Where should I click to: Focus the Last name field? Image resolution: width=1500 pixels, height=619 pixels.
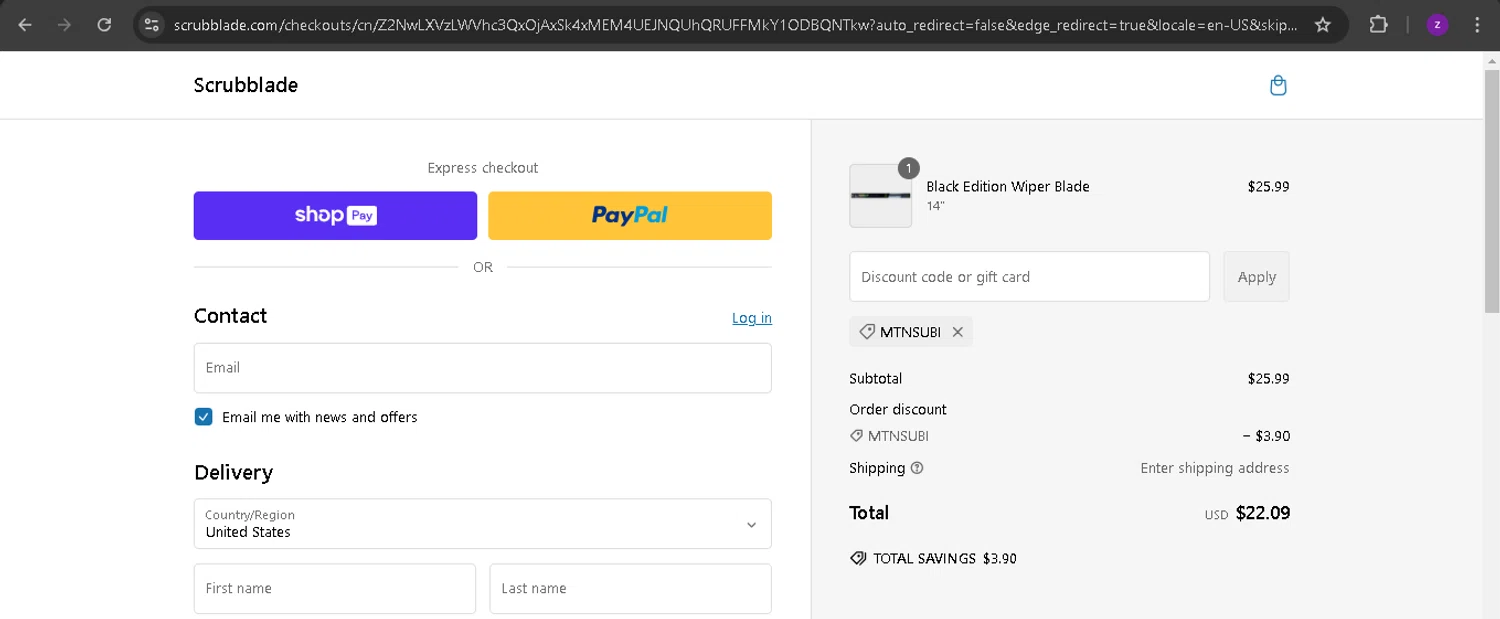click(x=630, y=589)
